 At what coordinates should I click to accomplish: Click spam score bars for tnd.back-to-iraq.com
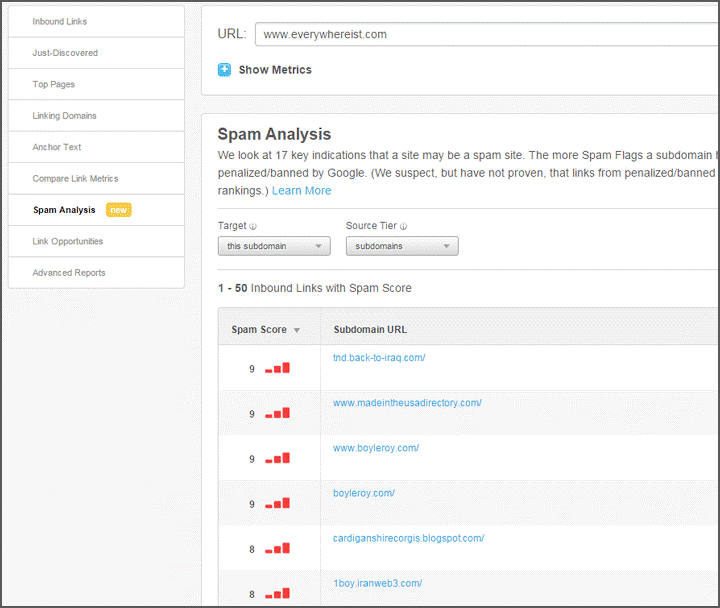[277, 368]
